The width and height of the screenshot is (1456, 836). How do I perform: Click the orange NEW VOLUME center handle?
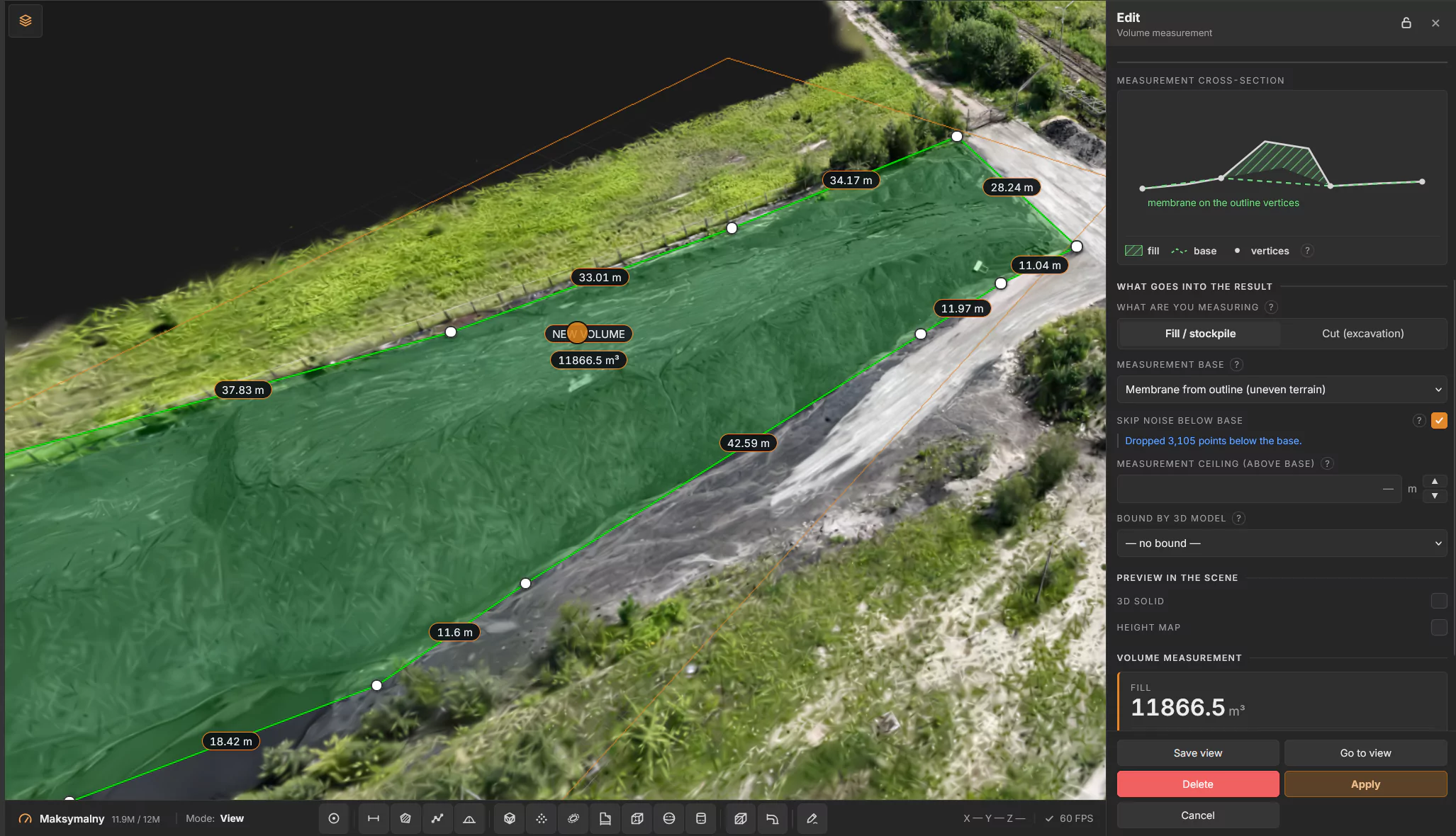(577, 332)
